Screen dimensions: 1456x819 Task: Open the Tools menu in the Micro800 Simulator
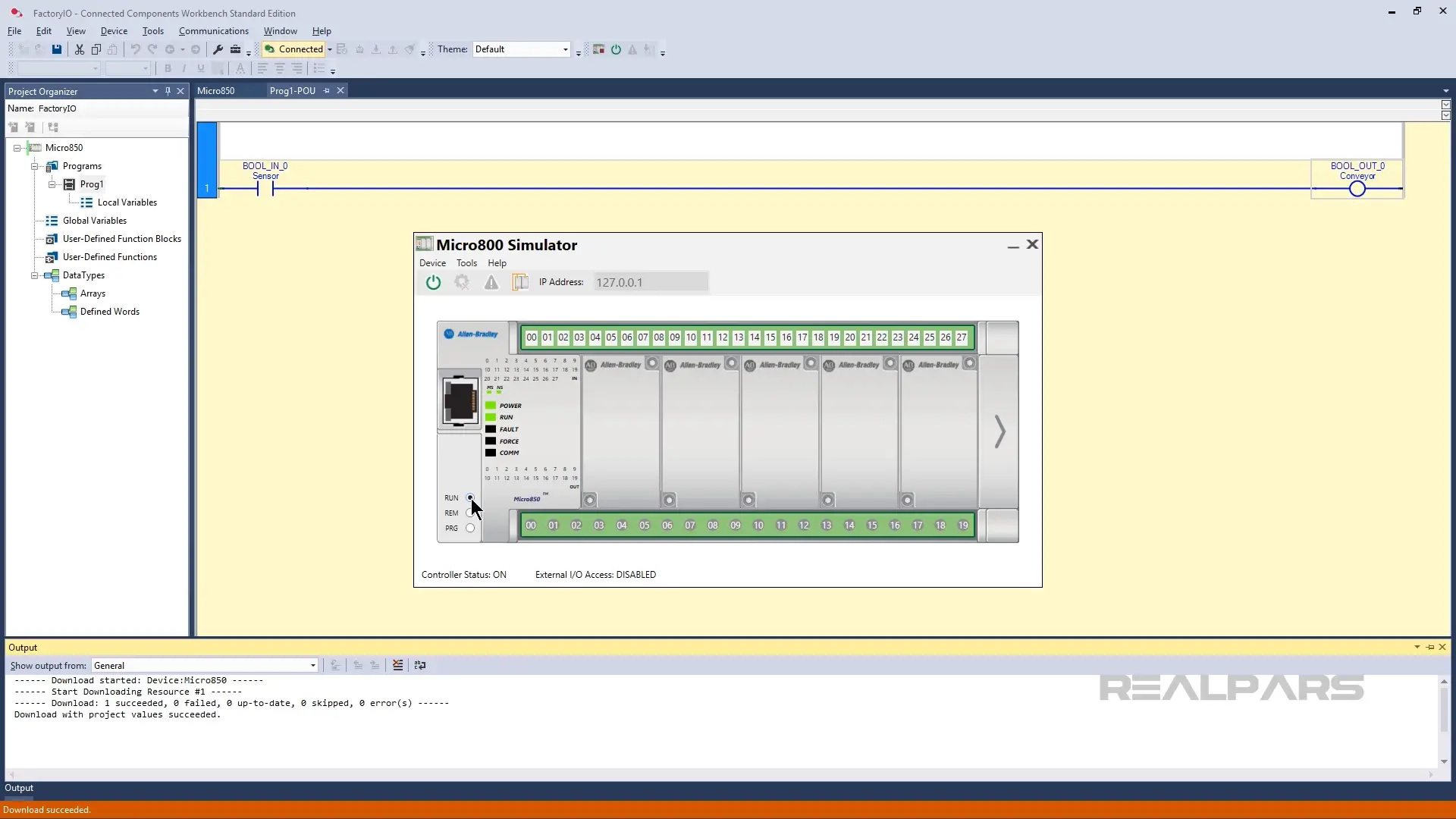pos(466,263)
